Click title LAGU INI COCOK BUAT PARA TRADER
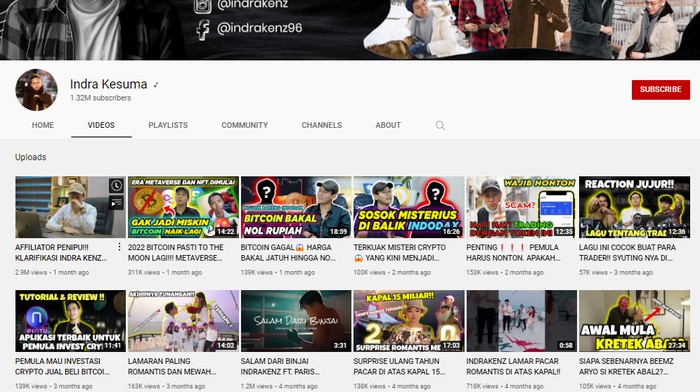This screenshot has height=392, width=700. (627, 253)
